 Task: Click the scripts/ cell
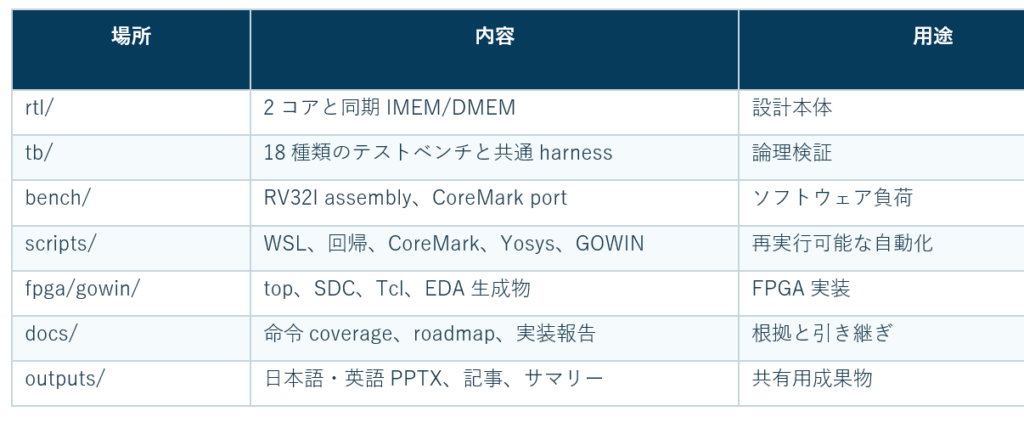click(x=131, y=248)
